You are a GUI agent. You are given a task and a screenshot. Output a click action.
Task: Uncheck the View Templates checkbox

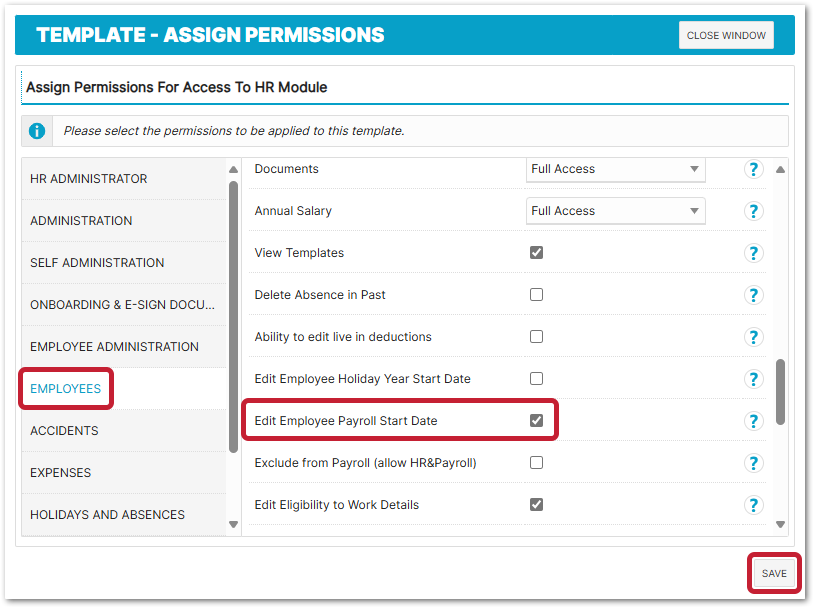click(x=537, y=253)
